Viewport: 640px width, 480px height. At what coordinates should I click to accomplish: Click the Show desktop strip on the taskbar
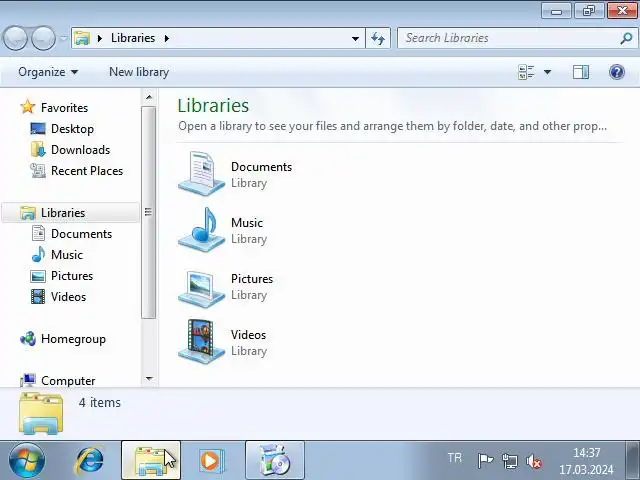tap(633, 460)
